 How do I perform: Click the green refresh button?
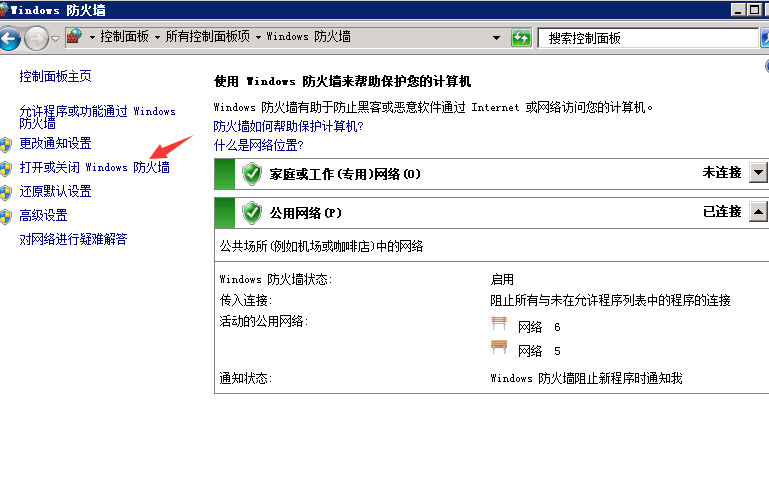pos(521,37)
